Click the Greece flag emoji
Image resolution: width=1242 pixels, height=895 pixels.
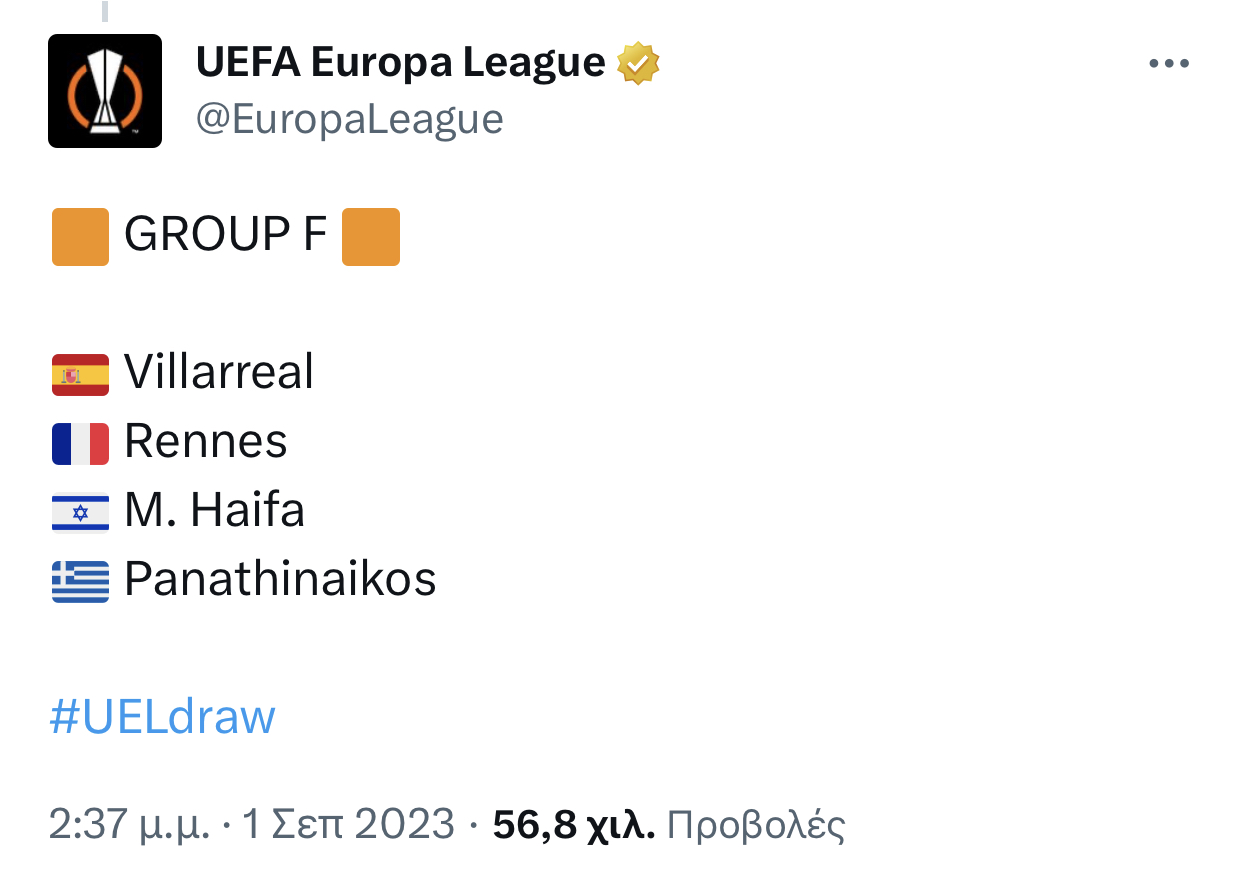[x=80, y=581]
